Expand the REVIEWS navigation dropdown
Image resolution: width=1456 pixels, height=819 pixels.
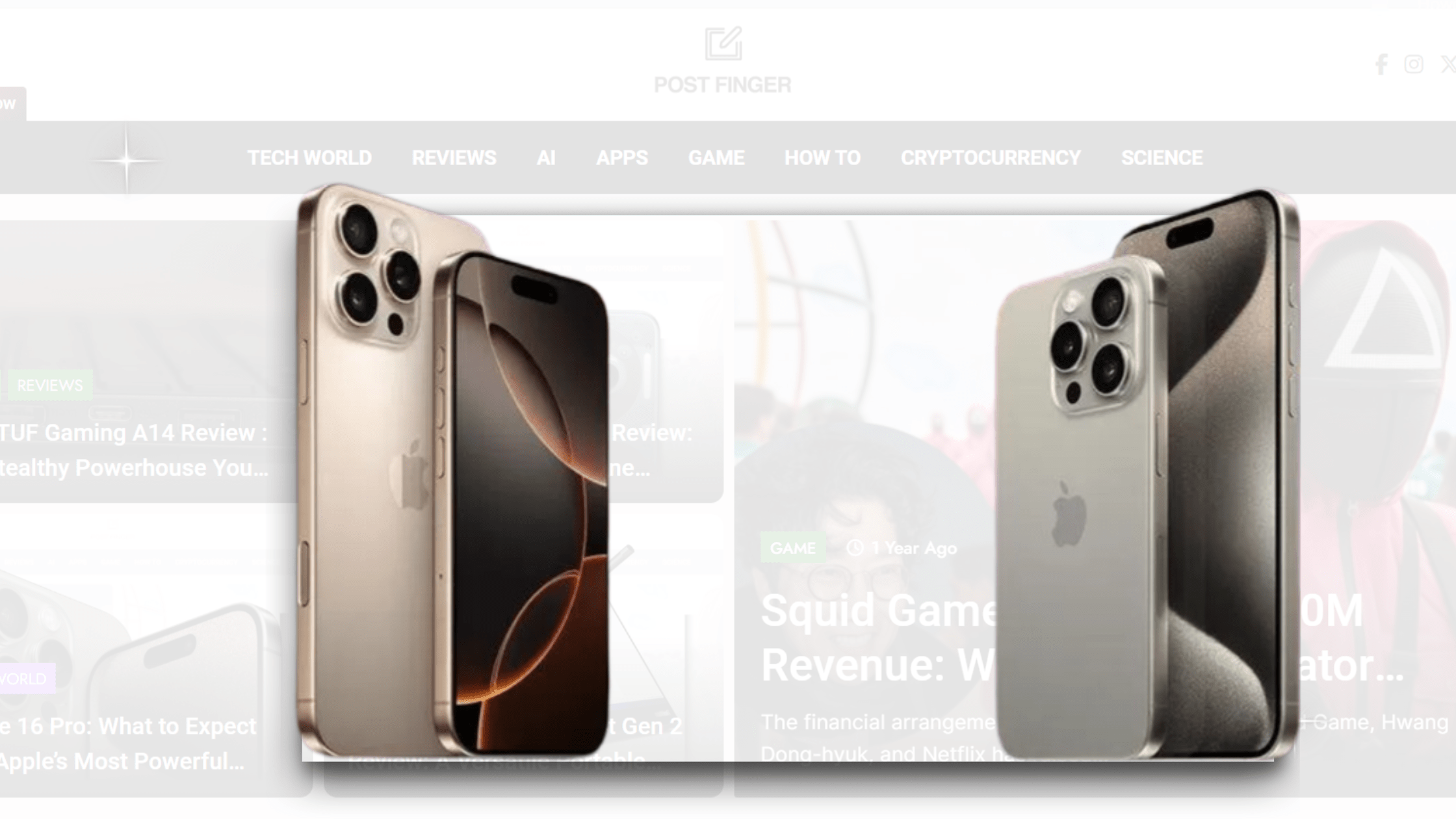(x=454, y=158)
